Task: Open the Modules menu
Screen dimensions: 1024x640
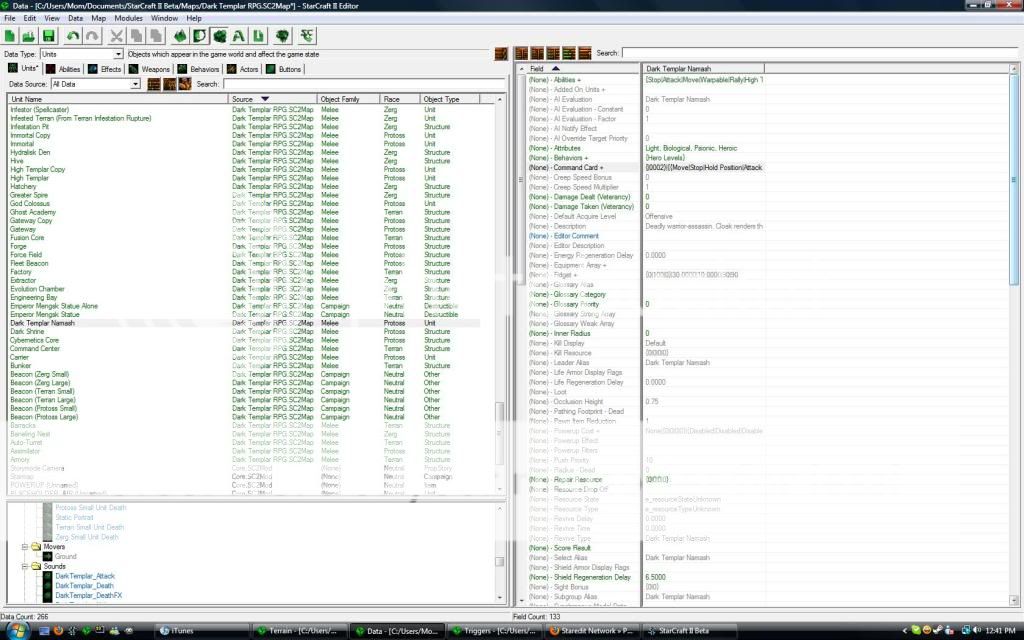Action: point(128,18)
